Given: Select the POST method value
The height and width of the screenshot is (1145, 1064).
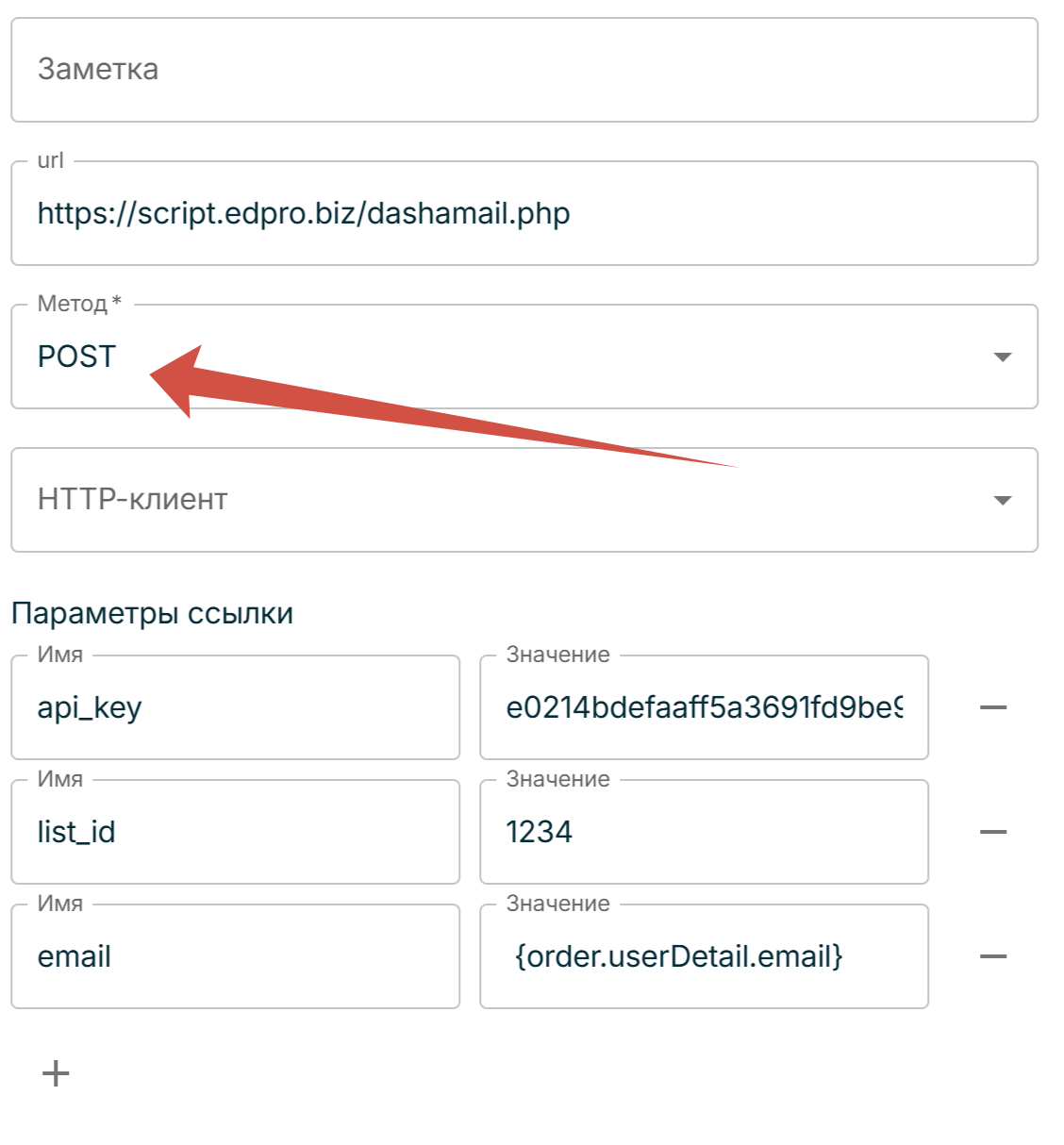Looking at the screenshot, I should [x=77, y=357].
